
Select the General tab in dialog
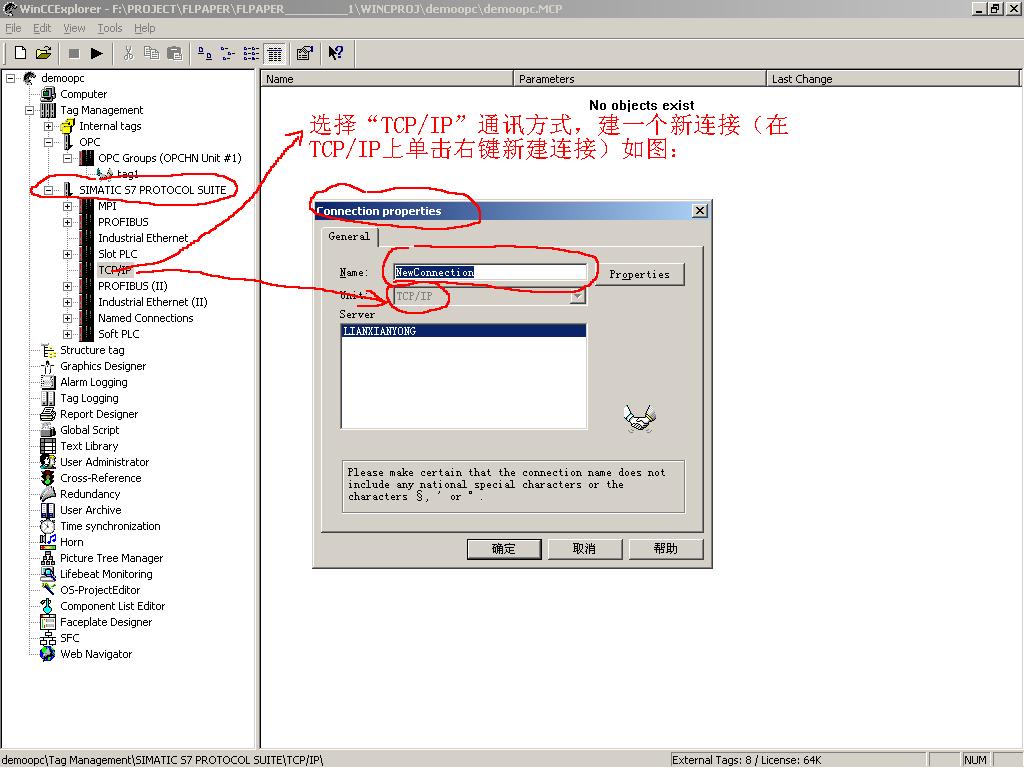point(349,236)
